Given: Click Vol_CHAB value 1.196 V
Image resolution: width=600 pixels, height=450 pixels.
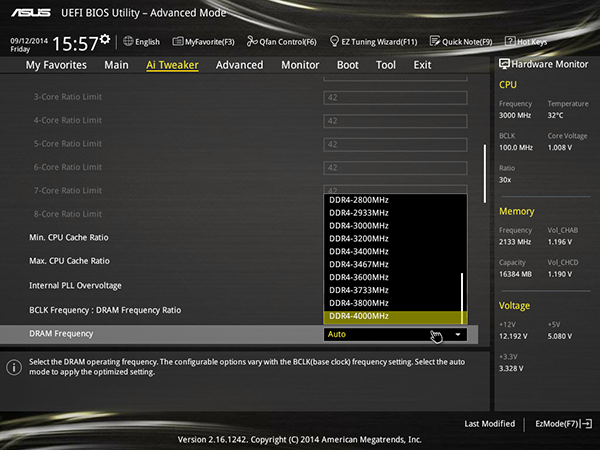Looking at the screenshot, I should pyautogui.click(x=560, y=242).
